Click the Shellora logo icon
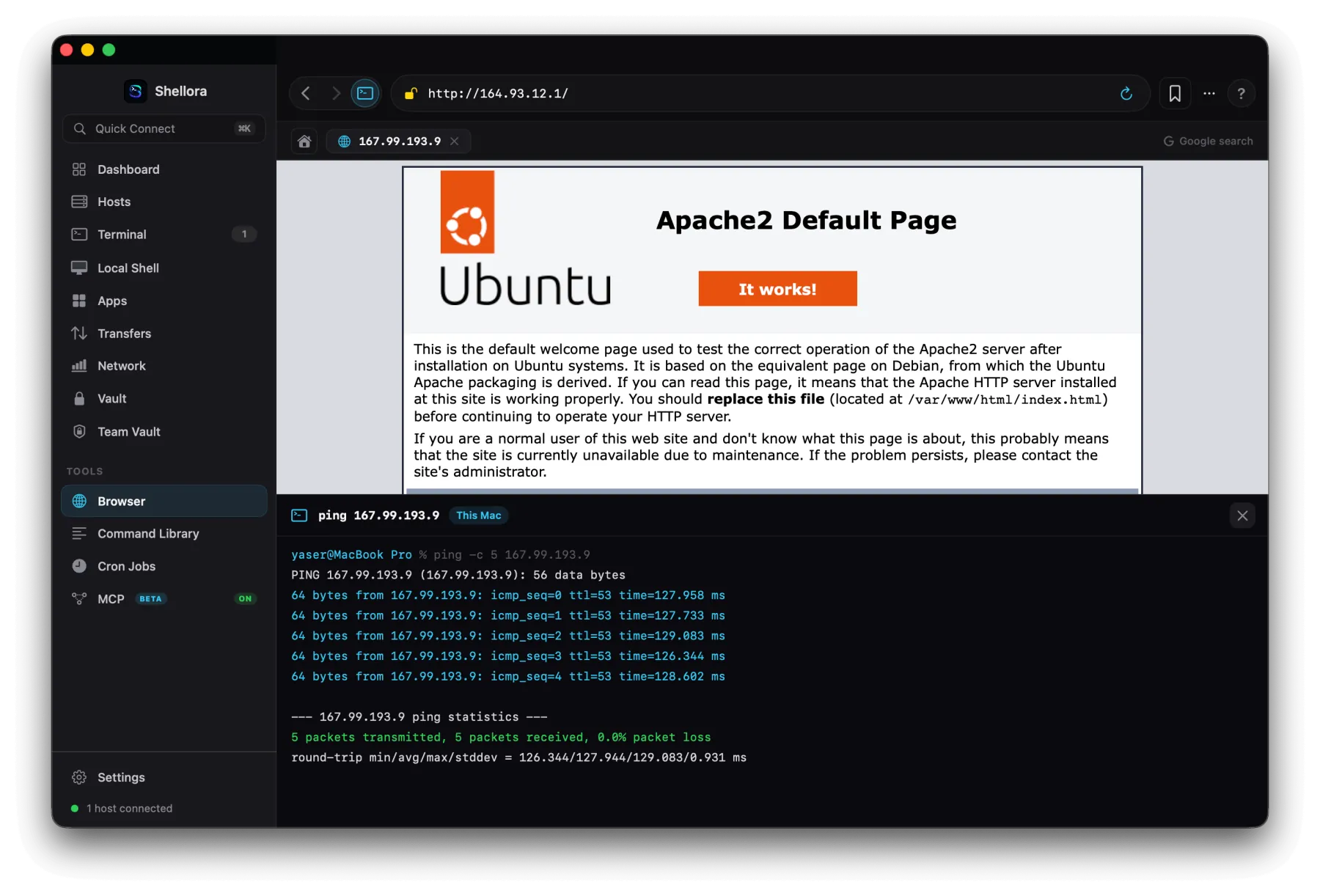The height and width of the screenshot is (896, 1320). pos(135,91)
